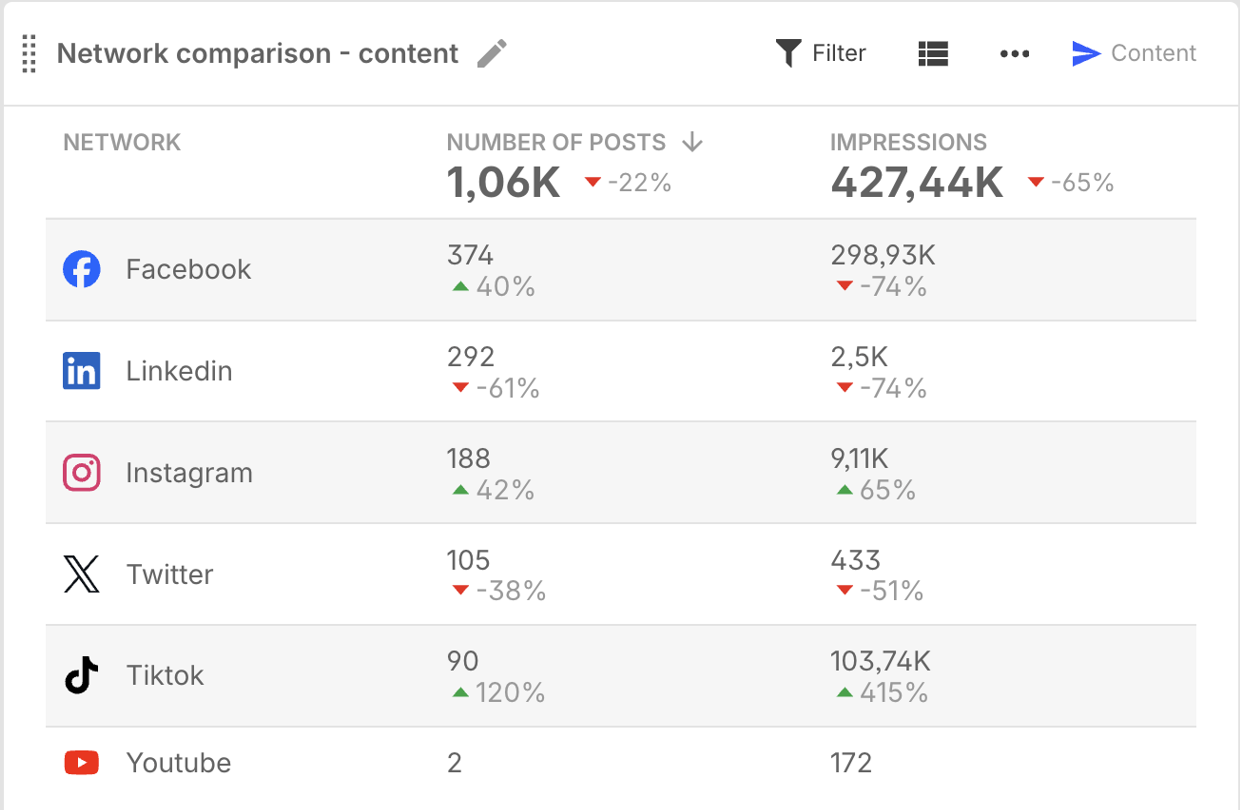Open the ellipsis options menu
1240x810 pixels.
pos(1015,54)
